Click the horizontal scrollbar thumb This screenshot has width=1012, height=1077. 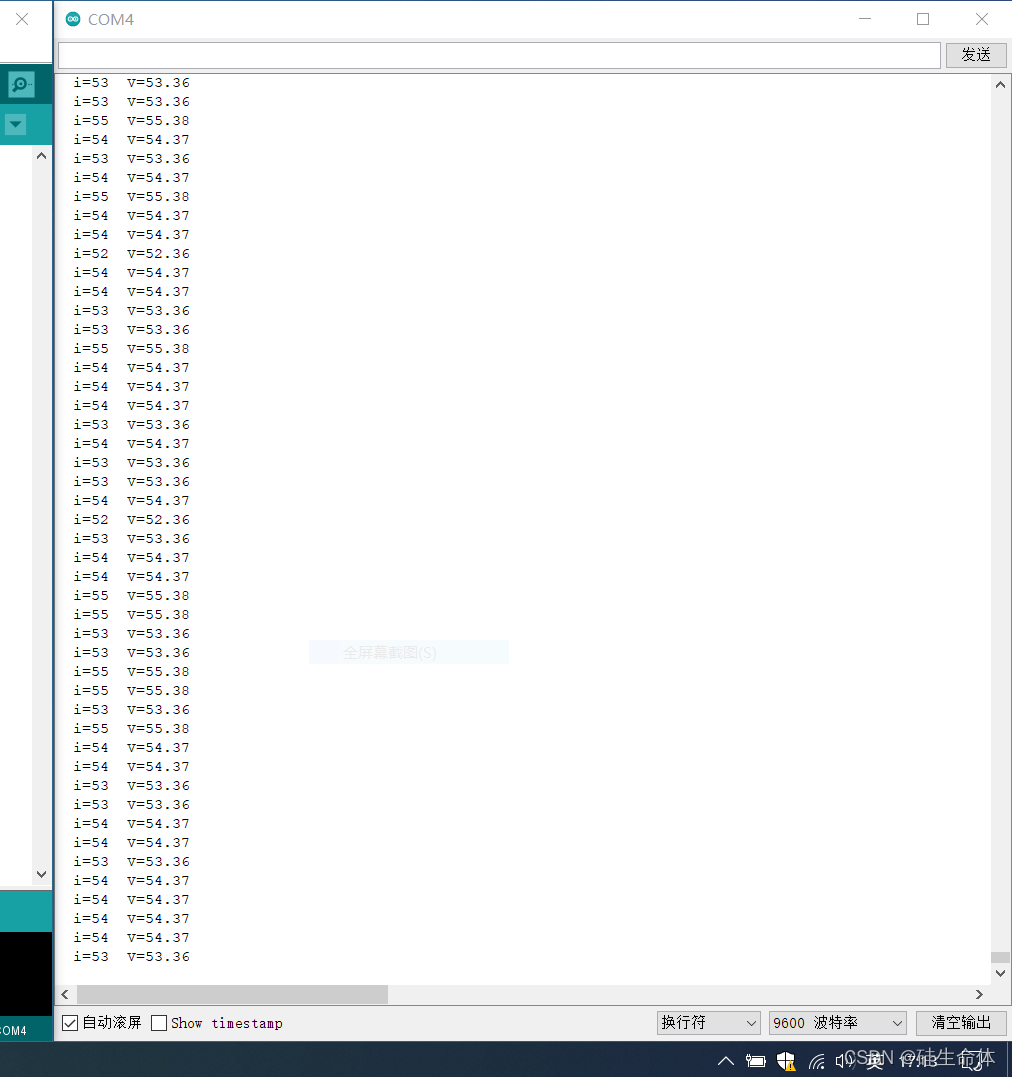[x=232, y=995]
